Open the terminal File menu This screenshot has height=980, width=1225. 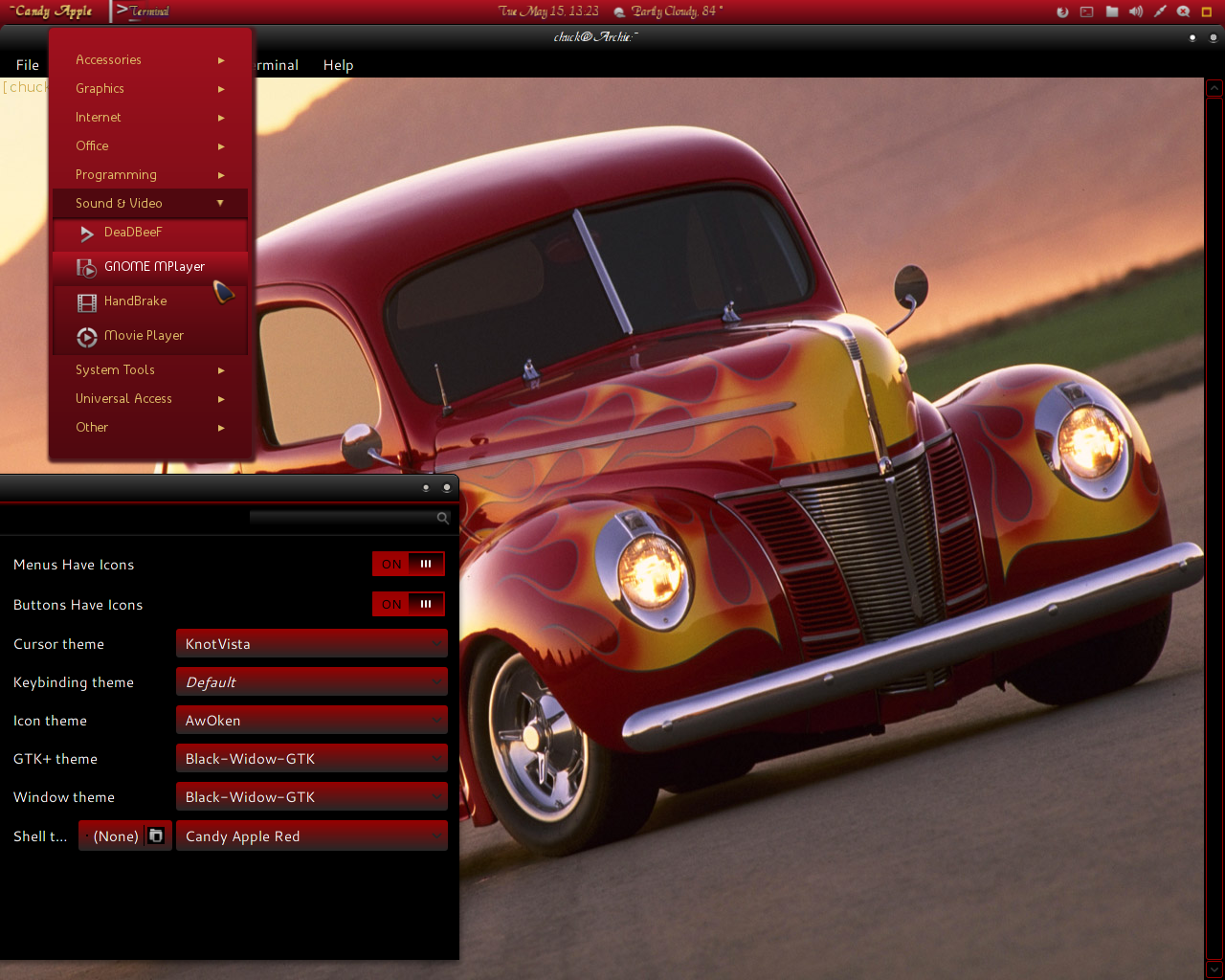tap(28, 65)
